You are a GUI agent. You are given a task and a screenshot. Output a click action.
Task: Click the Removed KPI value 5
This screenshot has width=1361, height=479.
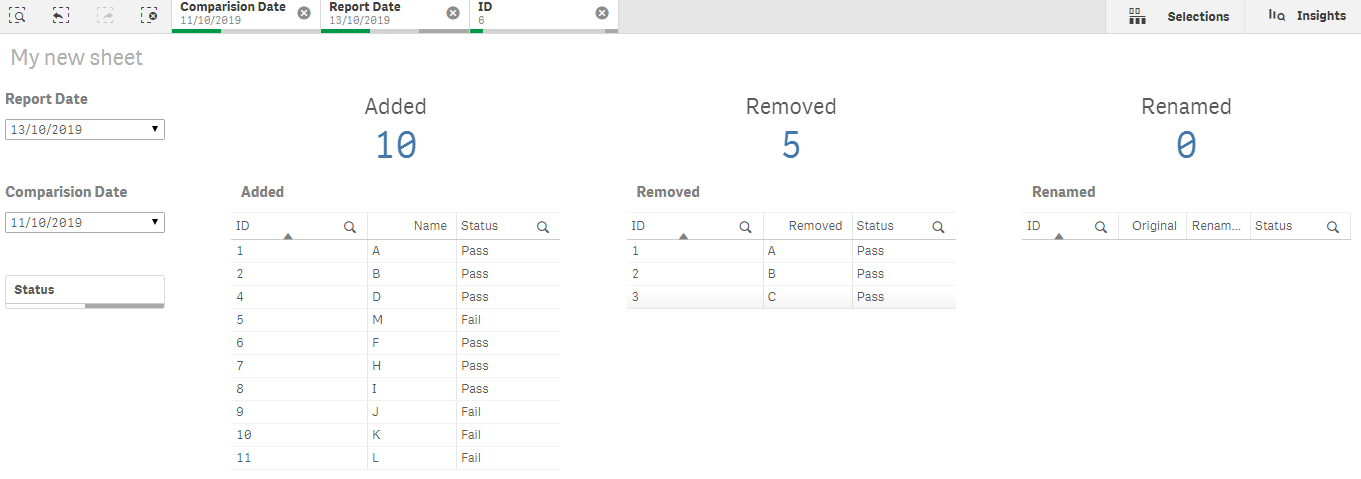tap(791, 146)
